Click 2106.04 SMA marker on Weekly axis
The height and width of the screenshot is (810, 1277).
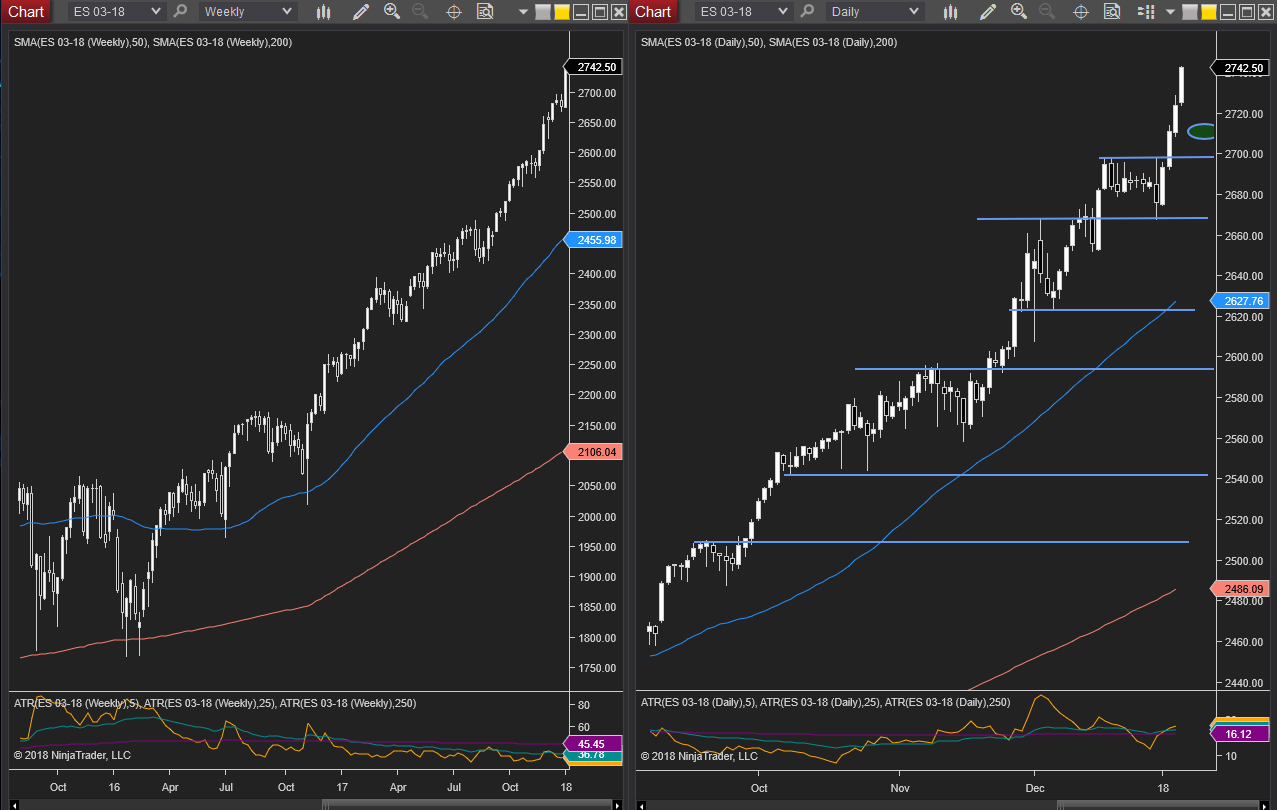595,452
